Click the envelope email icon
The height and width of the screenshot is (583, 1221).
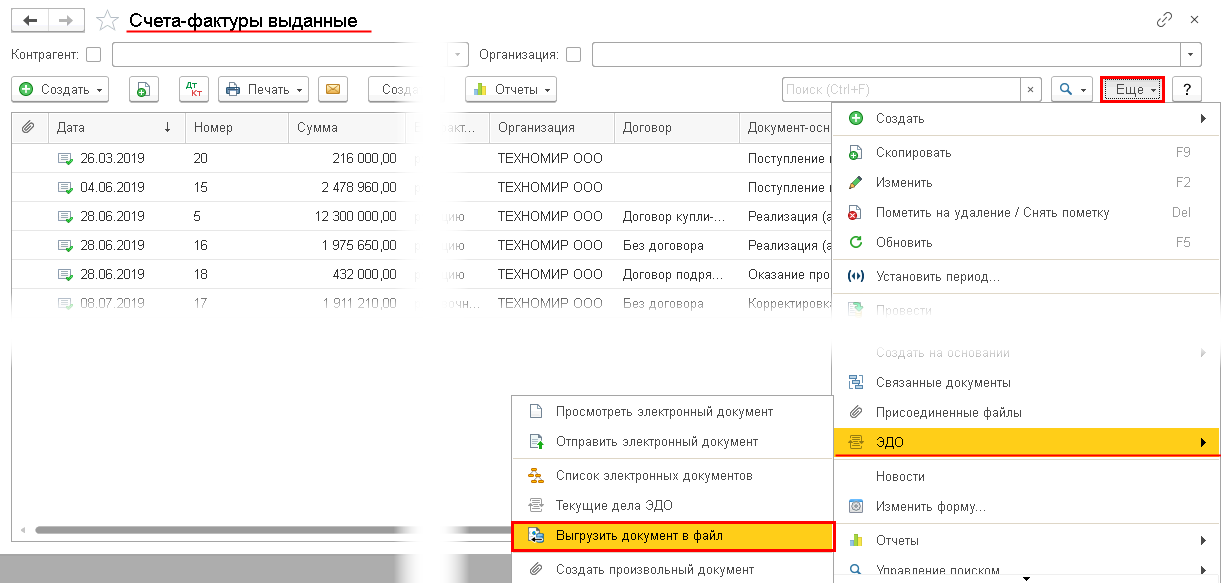(x=333, y=89)
